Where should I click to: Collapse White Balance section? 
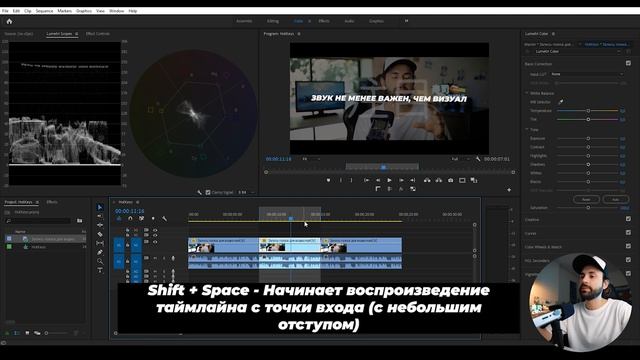527,93
